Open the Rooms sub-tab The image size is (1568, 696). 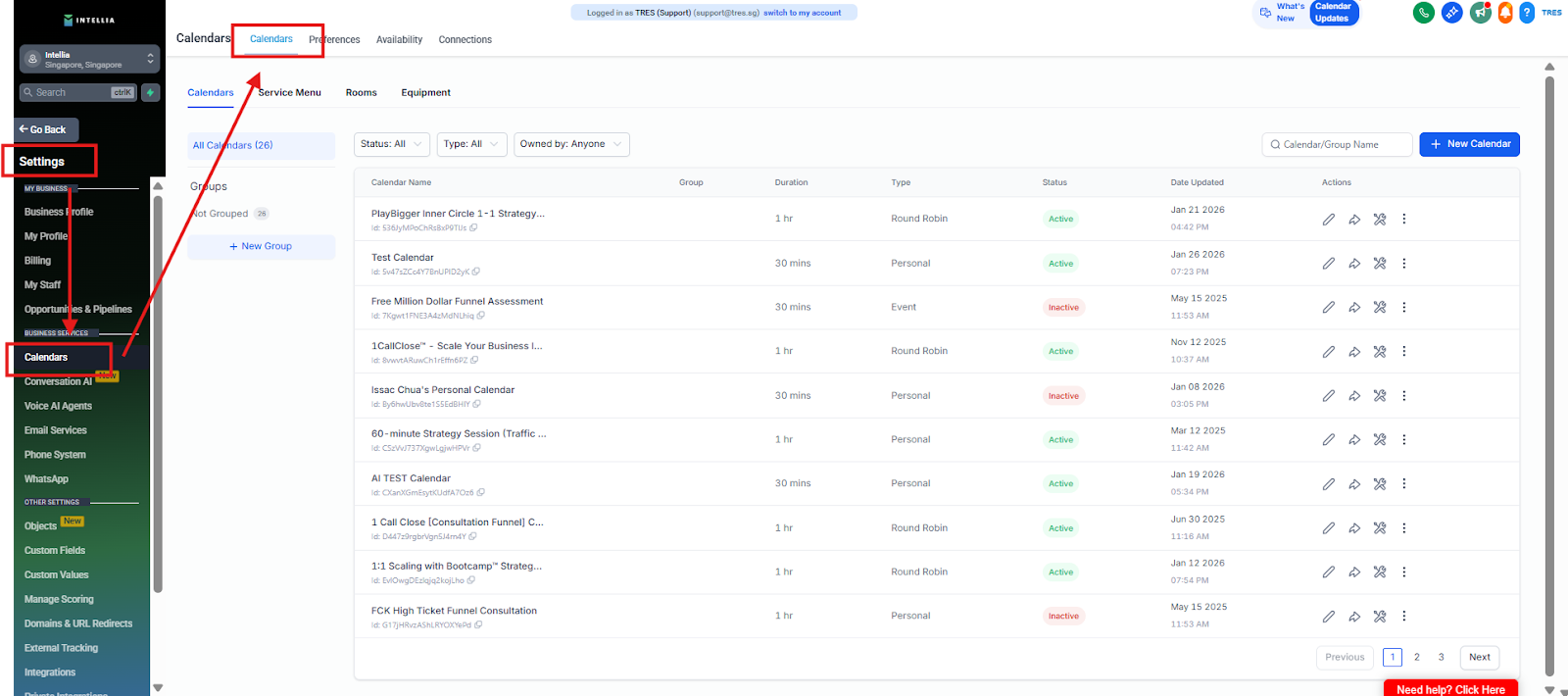tap(361, 92)
